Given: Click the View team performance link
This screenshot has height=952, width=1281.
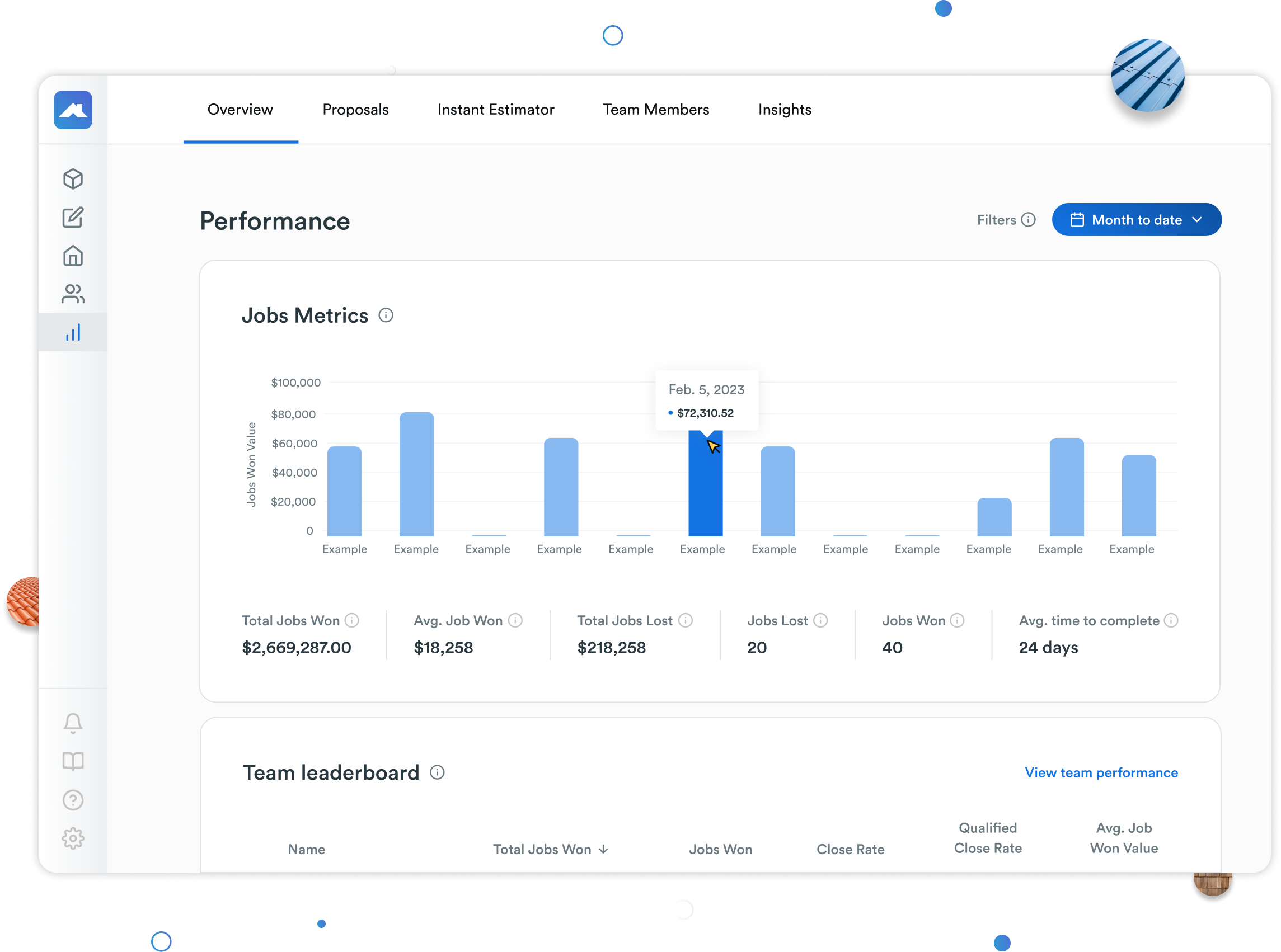Looking at the screenshot, I should [x=1101, y=772].
